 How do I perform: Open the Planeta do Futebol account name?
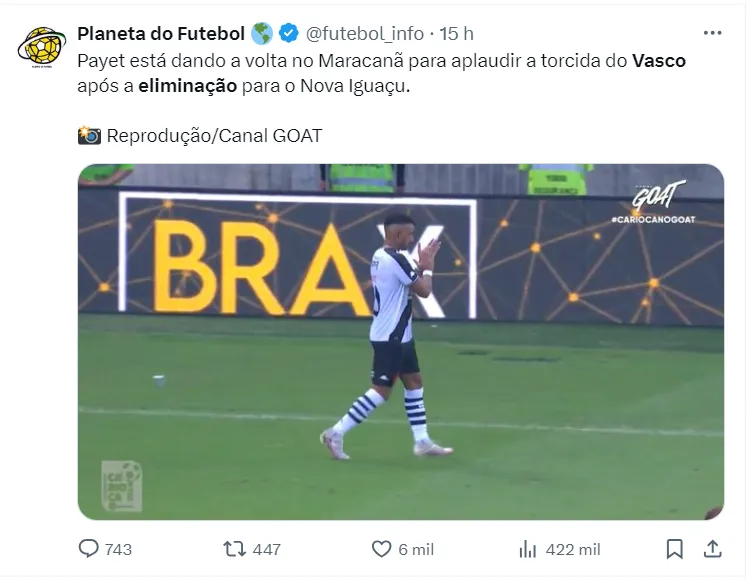[161, 33]
